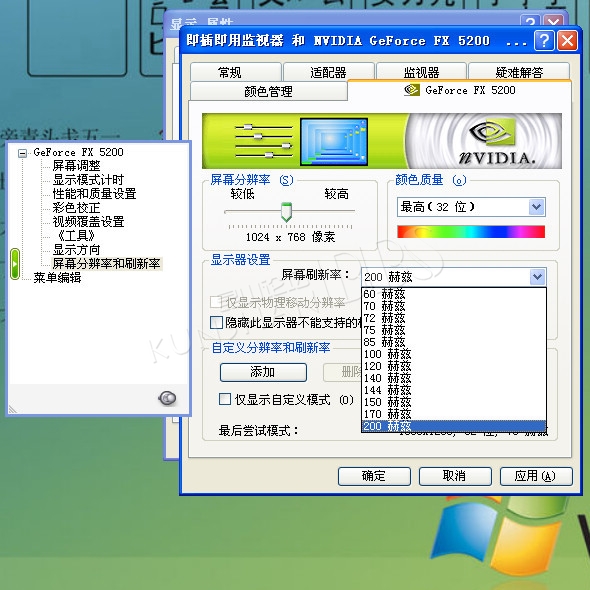Switch to the 疑难解答 tab

519,72
